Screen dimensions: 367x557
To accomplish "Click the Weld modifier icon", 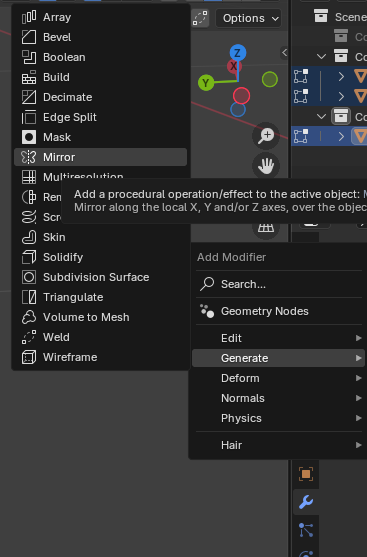I will pos(29,337).
